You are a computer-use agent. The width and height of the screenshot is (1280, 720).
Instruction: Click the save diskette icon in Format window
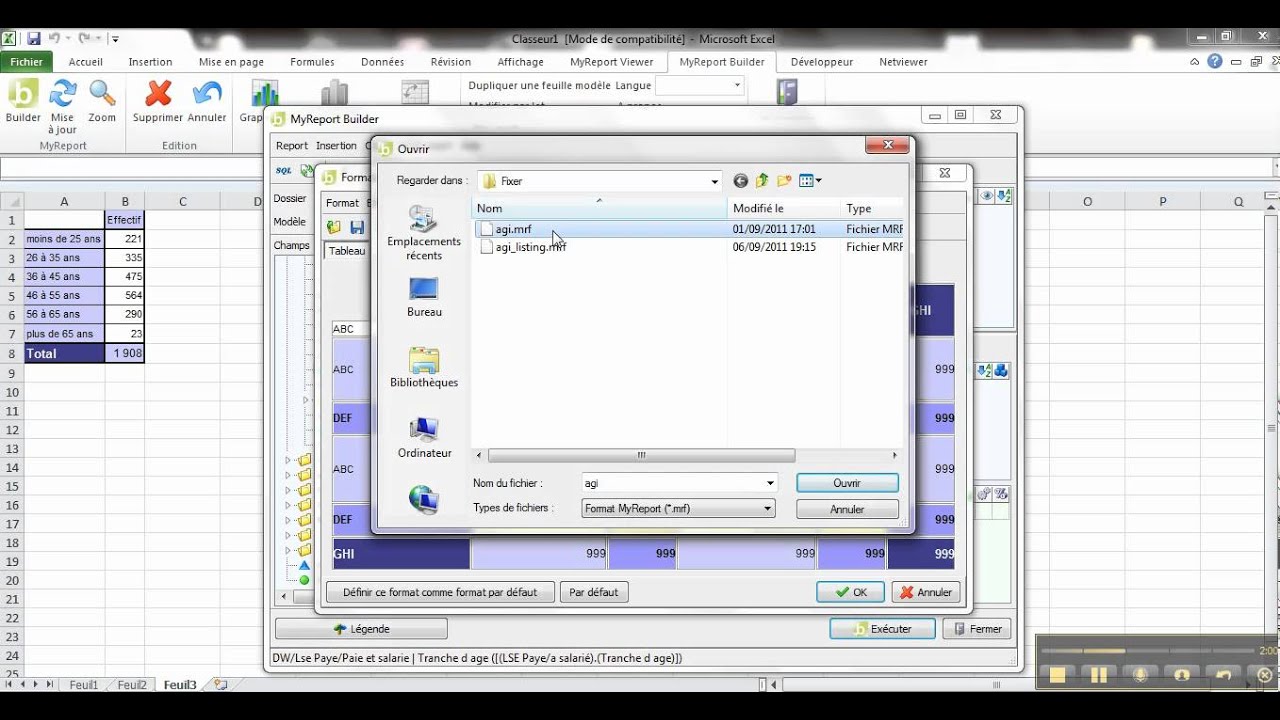pyautogui.click(x=357, y=228)
